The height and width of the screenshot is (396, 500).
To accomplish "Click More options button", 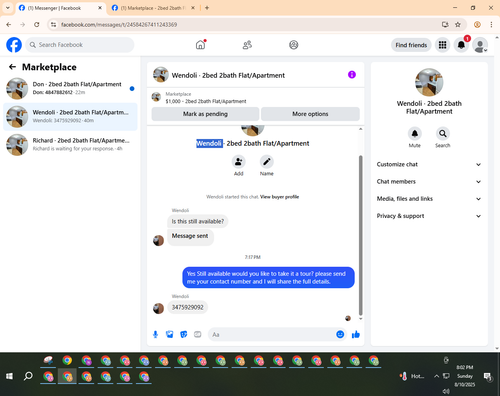I will coord(310,114).
